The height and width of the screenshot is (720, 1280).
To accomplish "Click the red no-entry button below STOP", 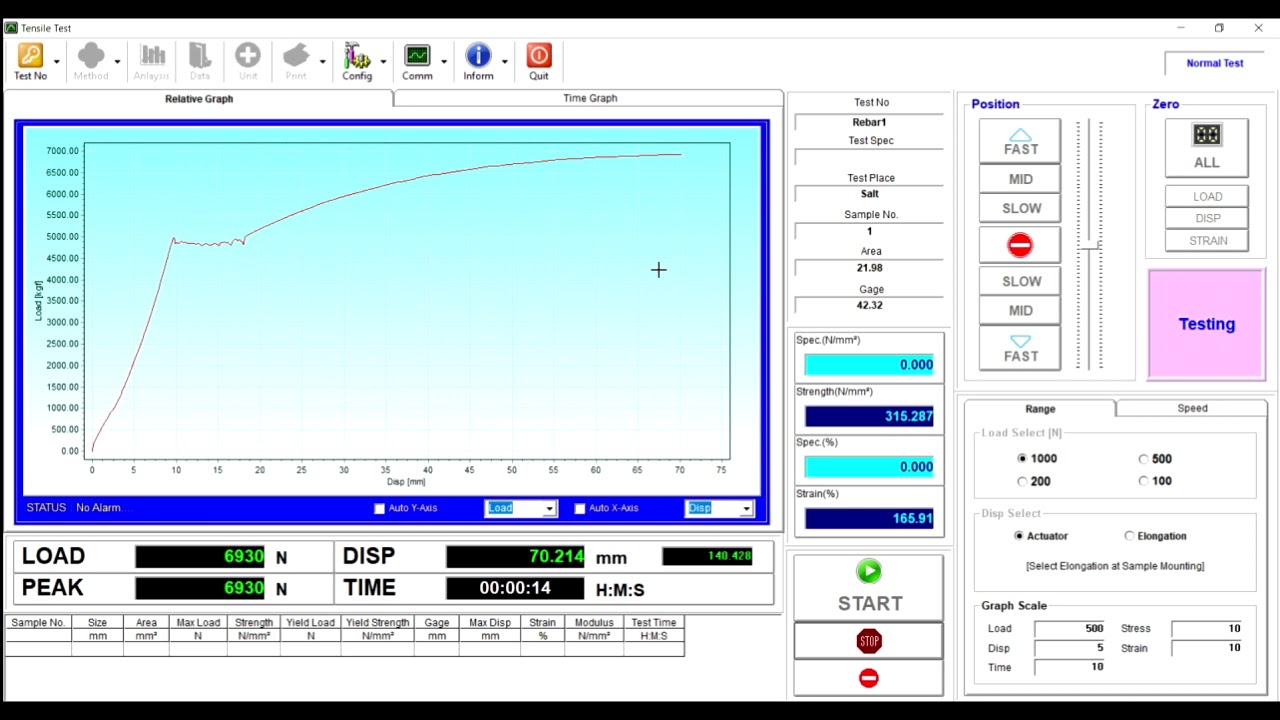I will click(x=869, y=678).
